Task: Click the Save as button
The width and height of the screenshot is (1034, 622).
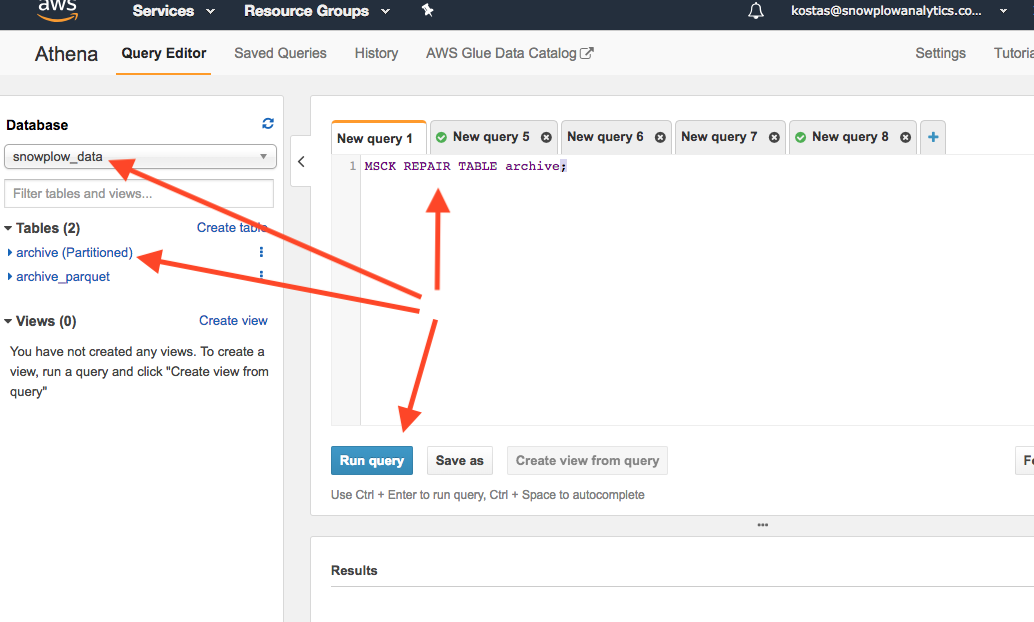Action: click(460, 460)
